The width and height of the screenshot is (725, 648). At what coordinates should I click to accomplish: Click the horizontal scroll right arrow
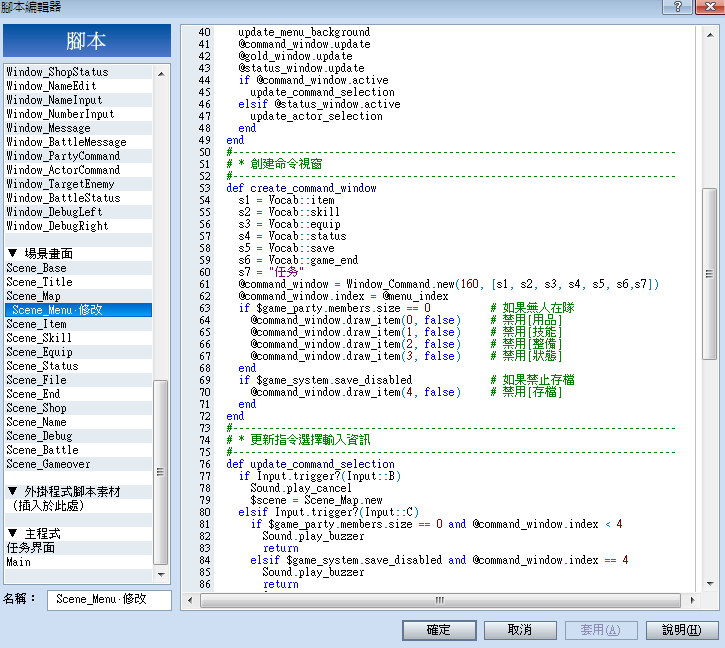point(692,600)
